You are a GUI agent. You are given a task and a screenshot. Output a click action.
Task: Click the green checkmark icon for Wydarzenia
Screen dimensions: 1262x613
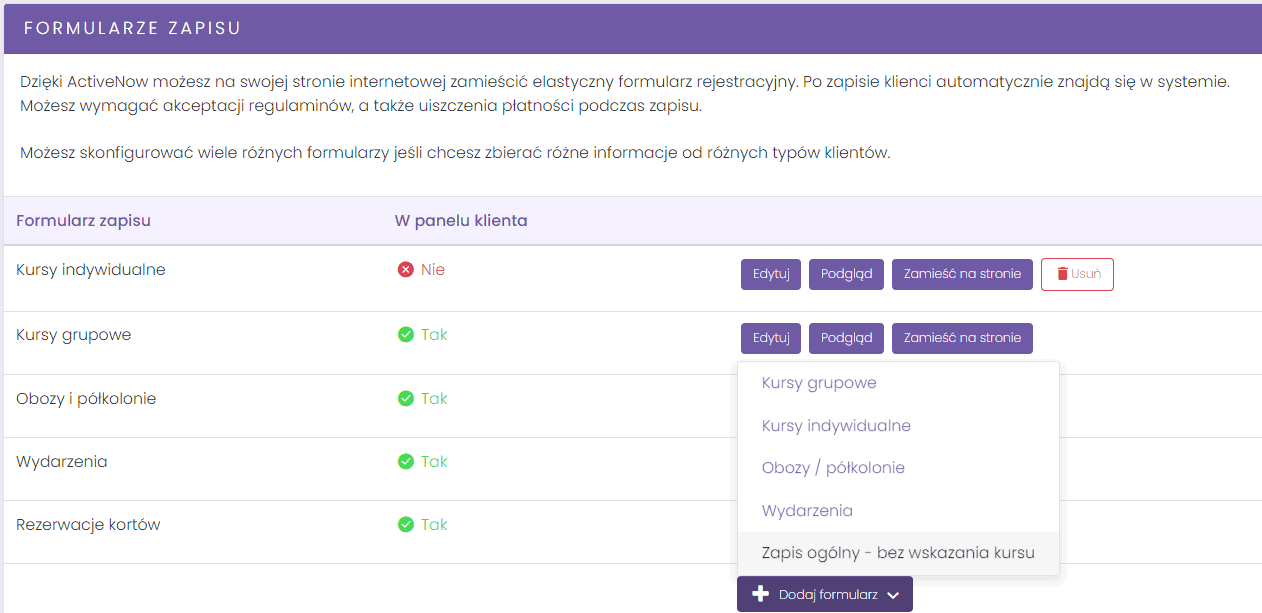(405, 462)
